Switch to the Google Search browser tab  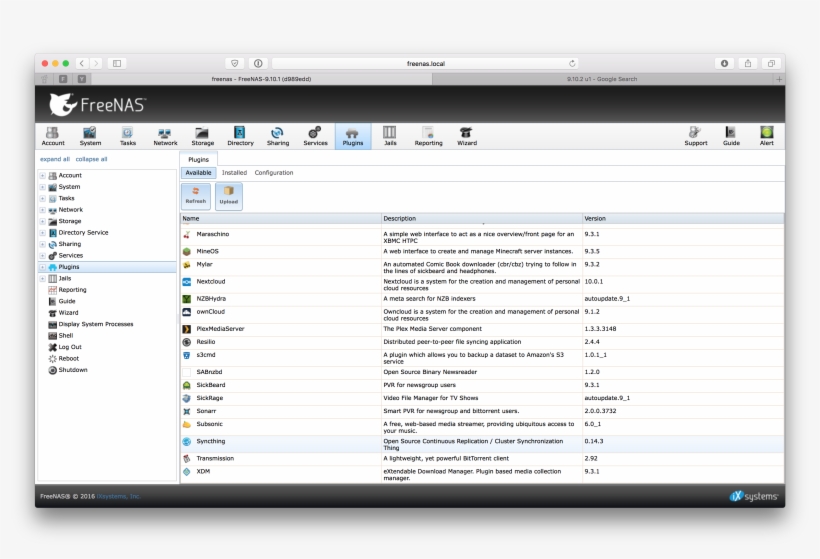click(x=602, y=79)
